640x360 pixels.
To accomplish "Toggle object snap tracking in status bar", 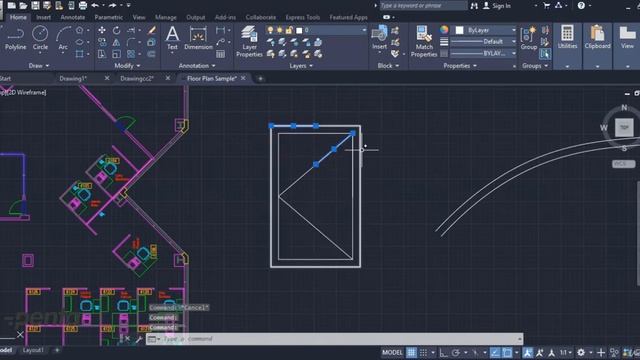I will 495,352.
